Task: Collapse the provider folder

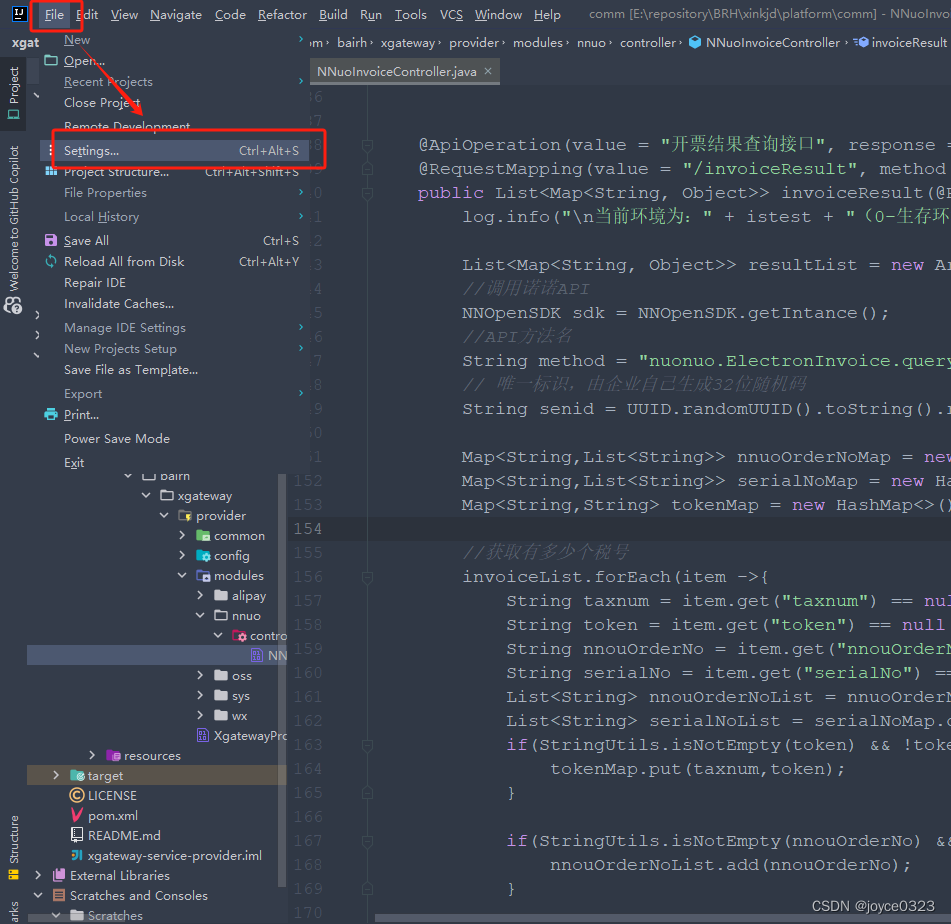Action: tap(164, 516)
